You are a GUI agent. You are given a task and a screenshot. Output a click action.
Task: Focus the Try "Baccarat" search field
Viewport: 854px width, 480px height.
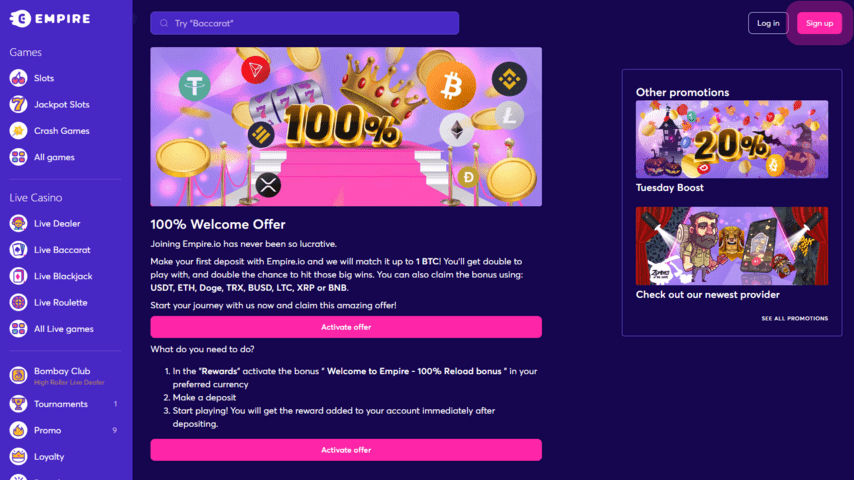pos(304,23)
